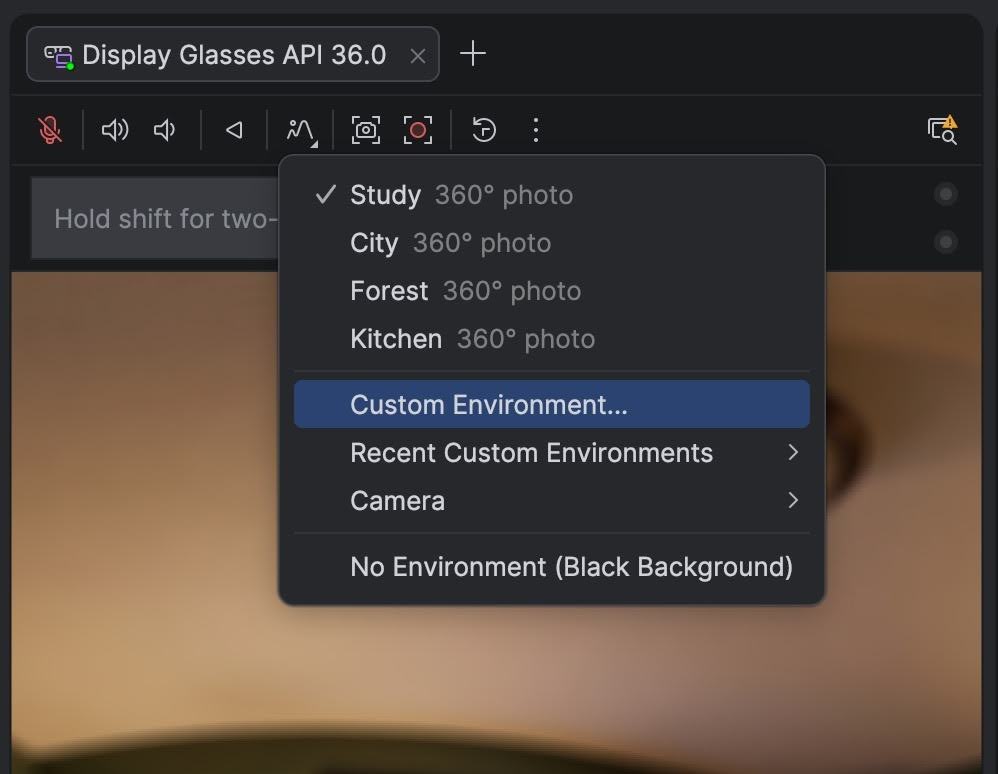Choose the City 360° photo environment
This screenshot has width=998, height=774.
click(552, 243)
